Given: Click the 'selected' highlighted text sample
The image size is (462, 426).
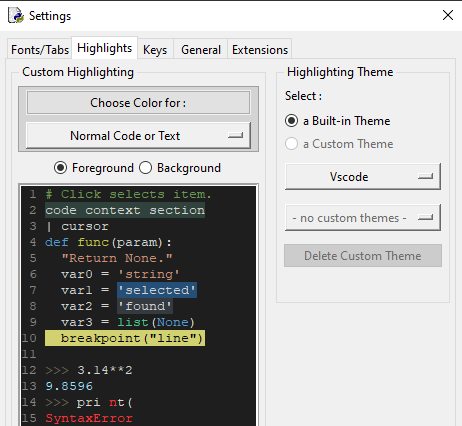Looking at the screenshot, I should (x=157, y=290).
